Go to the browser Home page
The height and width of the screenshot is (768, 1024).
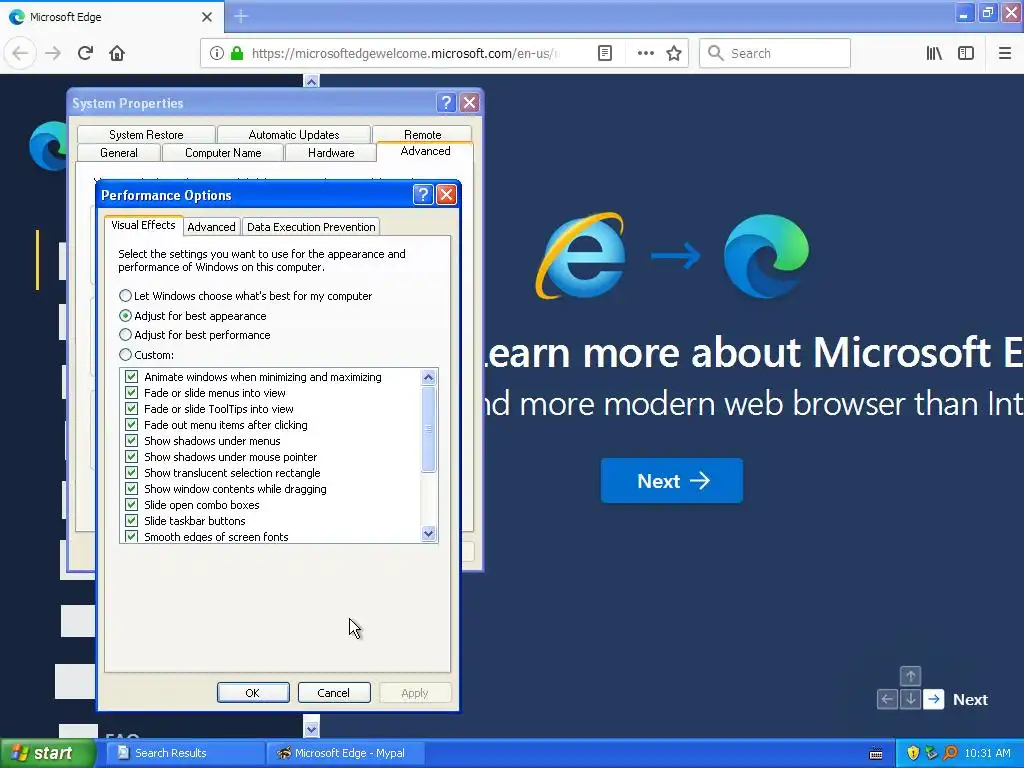tap(117, 53)
